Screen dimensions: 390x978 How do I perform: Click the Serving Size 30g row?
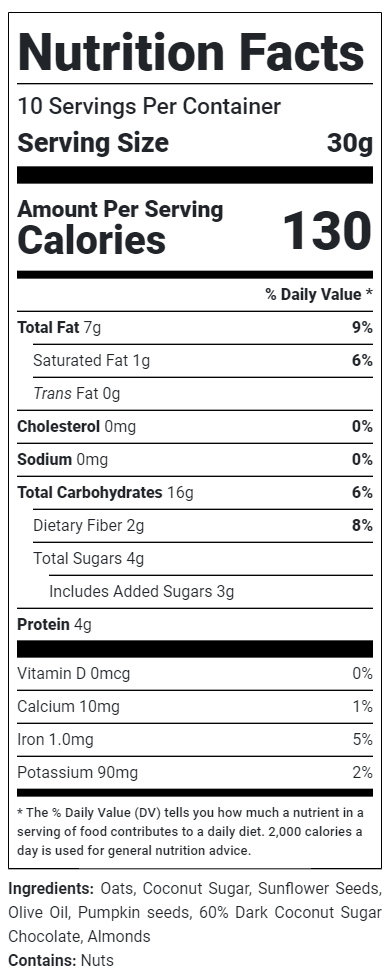click(x=195, y=143)
